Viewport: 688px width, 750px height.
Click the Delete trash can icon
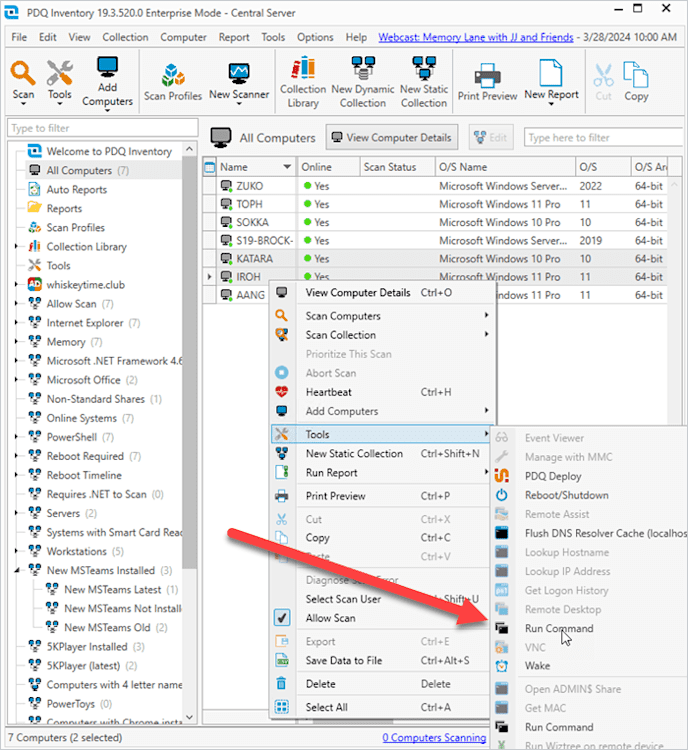(281, 684)
